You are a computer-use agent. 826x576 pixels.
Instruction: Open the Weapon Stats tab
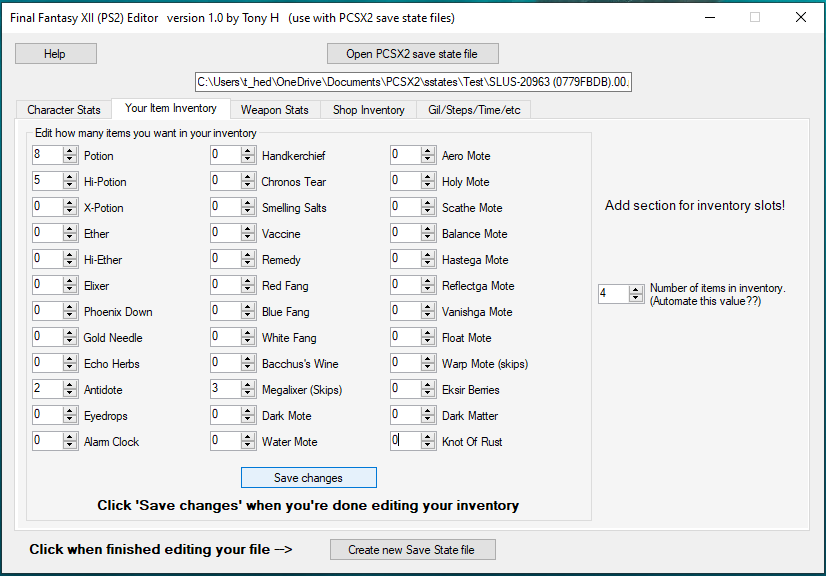(274, 110)
